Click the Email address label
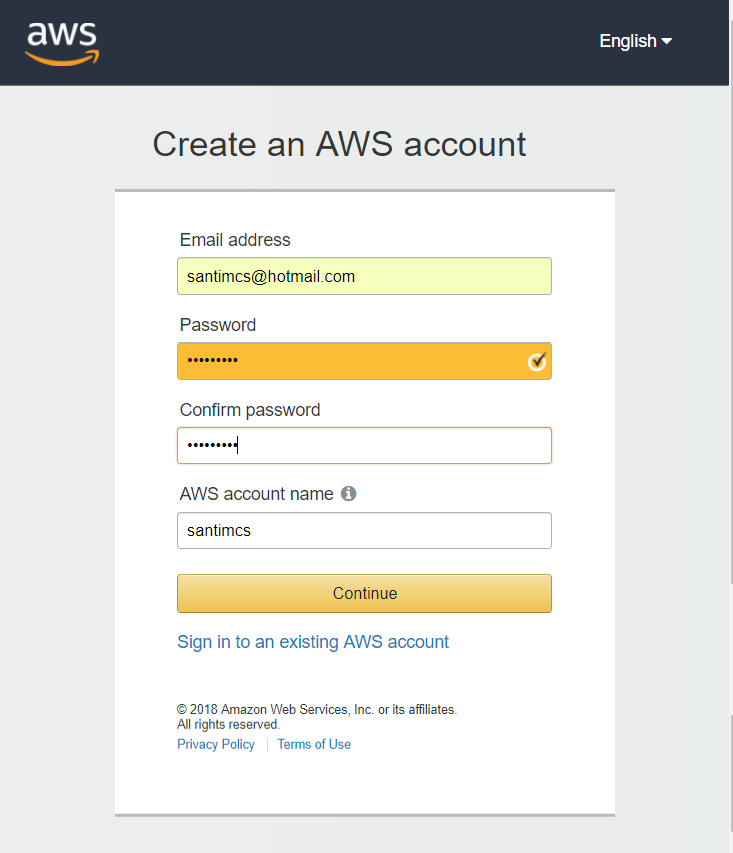733x853 pixels. 235,240
